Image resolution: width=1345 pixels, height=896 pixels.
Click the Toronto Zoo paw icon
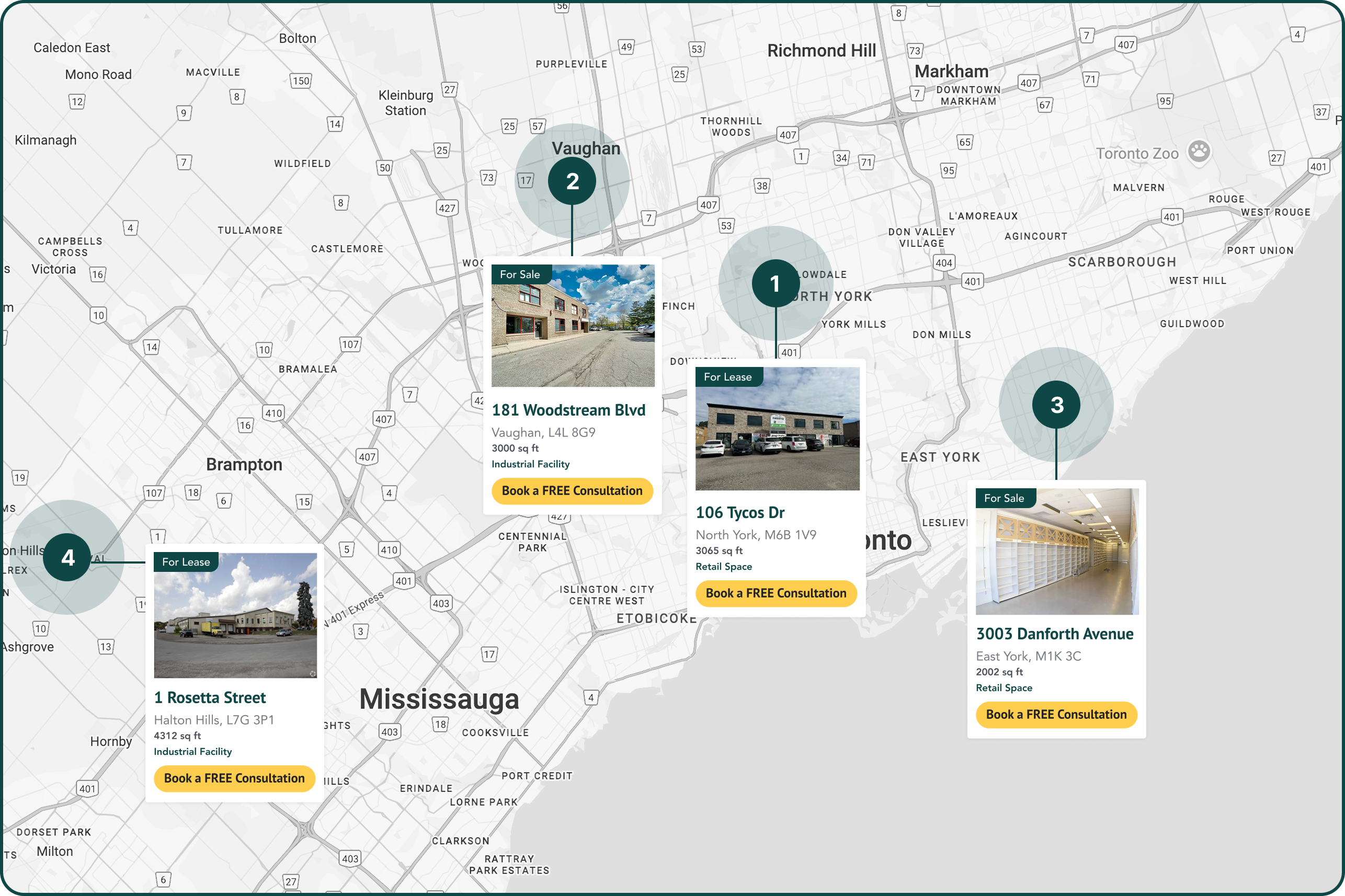coord(1199,152)
